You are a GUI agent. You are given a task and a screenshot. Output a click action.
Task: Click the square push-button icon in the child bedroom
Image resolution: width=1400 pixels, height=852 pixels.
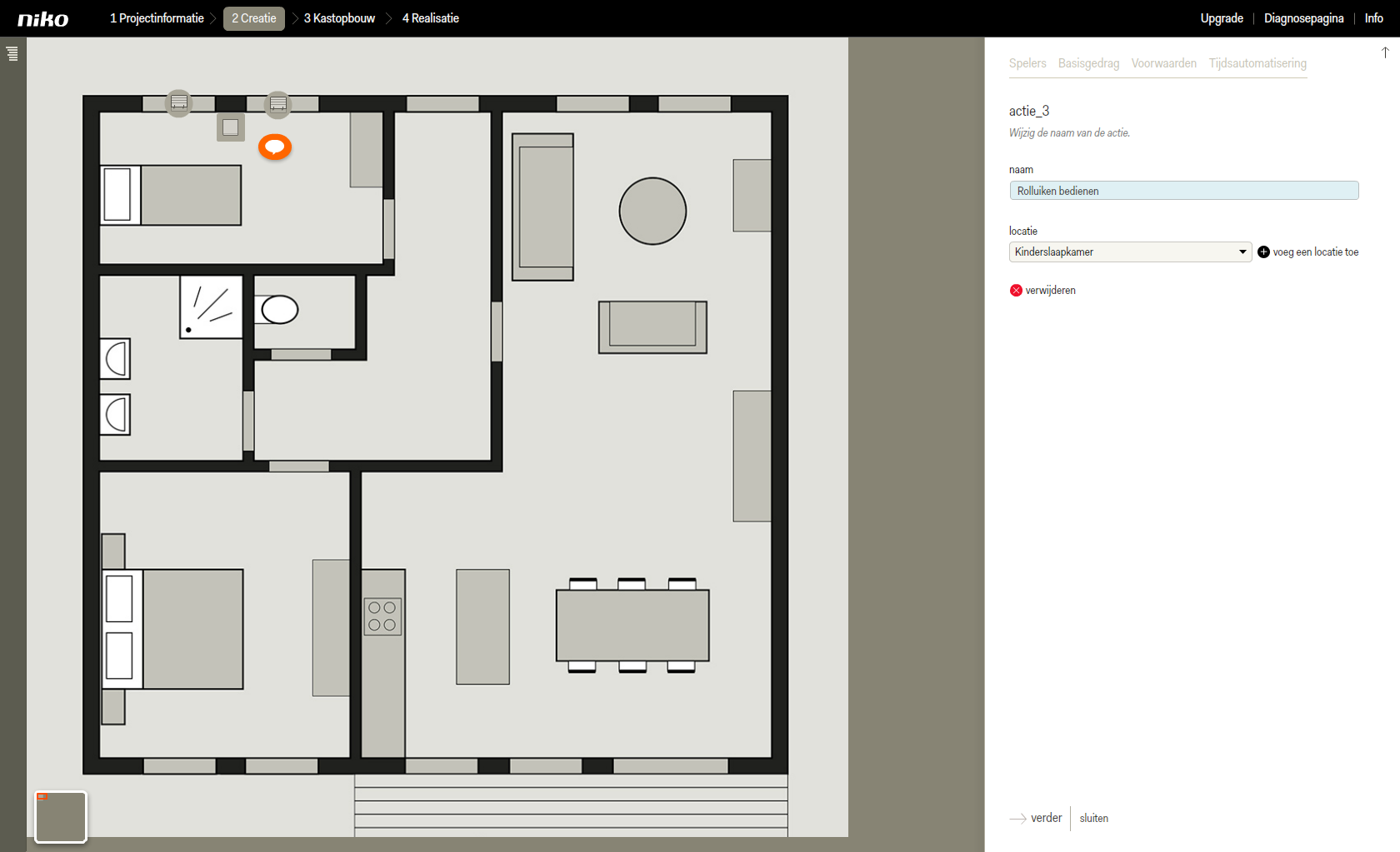point(231,127)
